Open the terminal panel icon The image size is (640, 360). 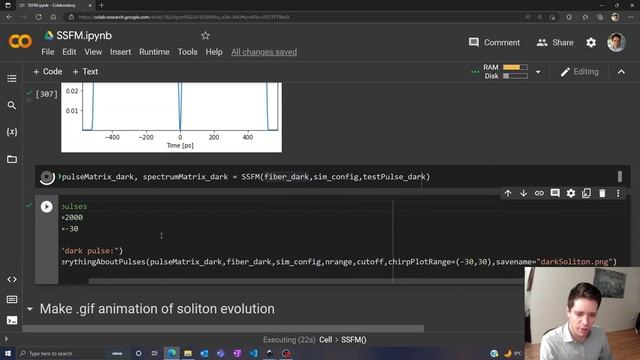11,320
